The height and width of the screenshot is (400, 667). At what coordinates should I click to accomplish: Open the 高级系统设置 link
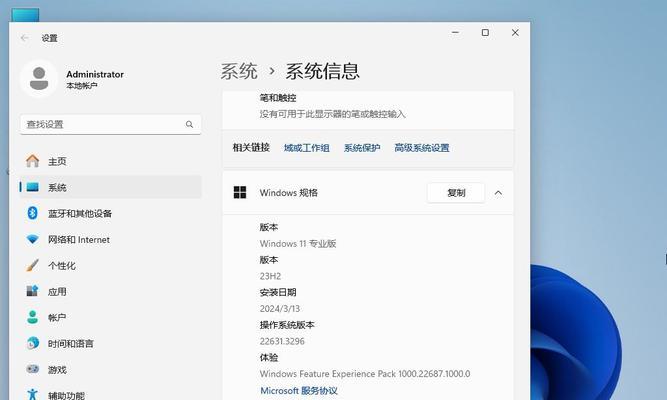point(422,148)
